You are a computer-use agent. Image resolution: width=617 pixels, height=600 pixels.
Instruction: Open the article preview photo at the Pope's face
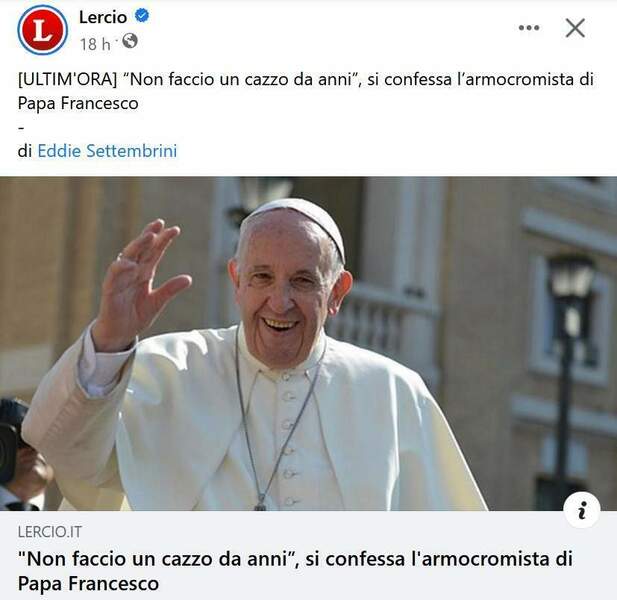tap(290, 291)
